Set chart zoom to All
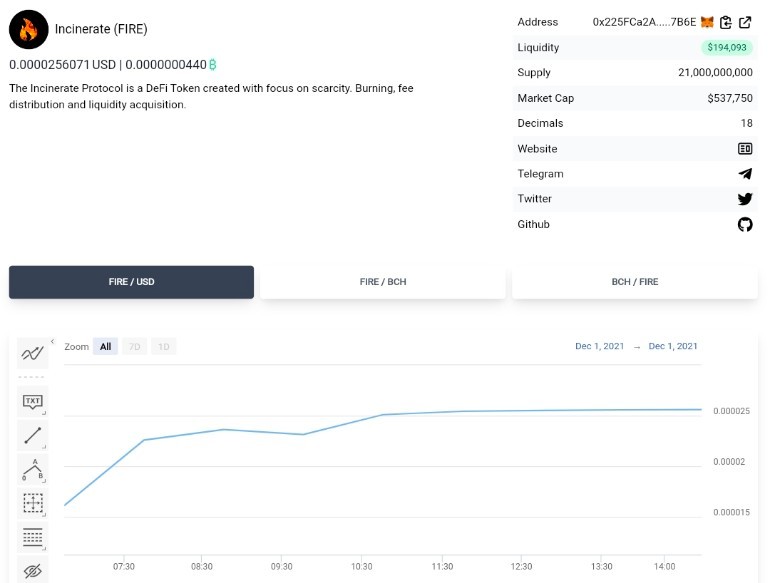Screen dimensions: 770x583 (x=105, y=347)
